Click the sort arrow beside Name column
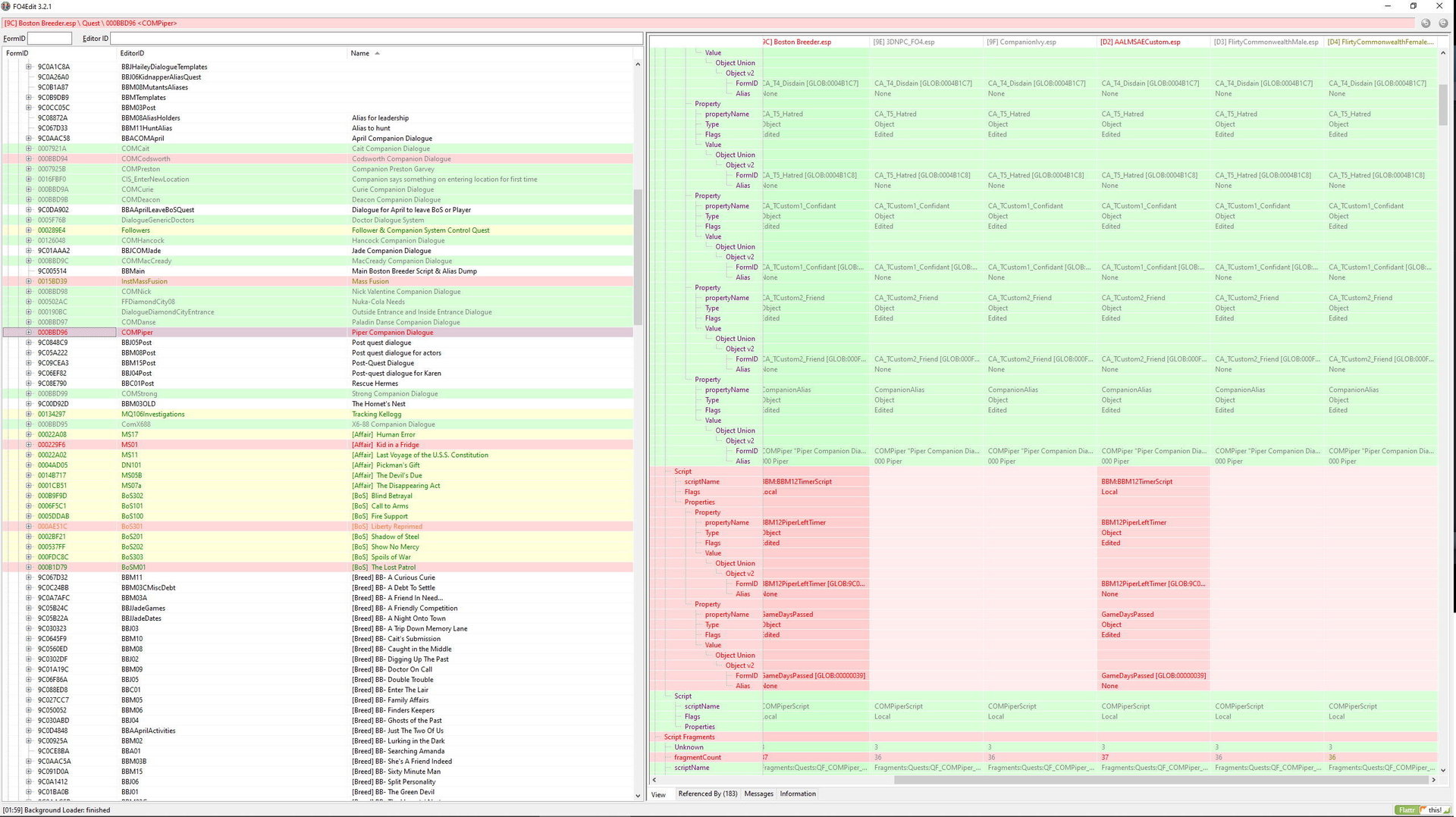The image size is (1456, 817). click(x=377, y=53)
